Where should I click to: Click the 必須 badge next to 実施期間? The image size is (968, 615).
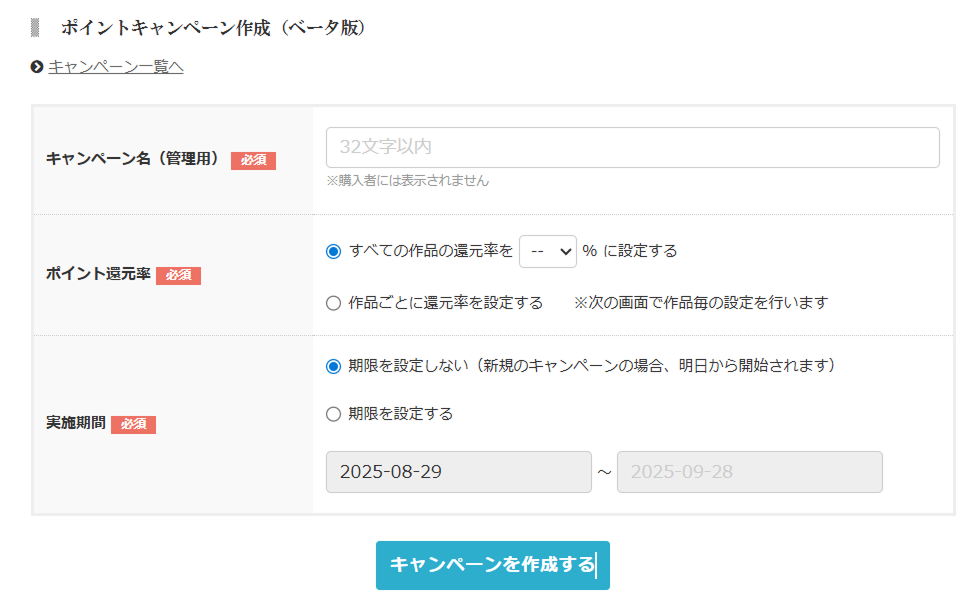(x=133, y=424)
